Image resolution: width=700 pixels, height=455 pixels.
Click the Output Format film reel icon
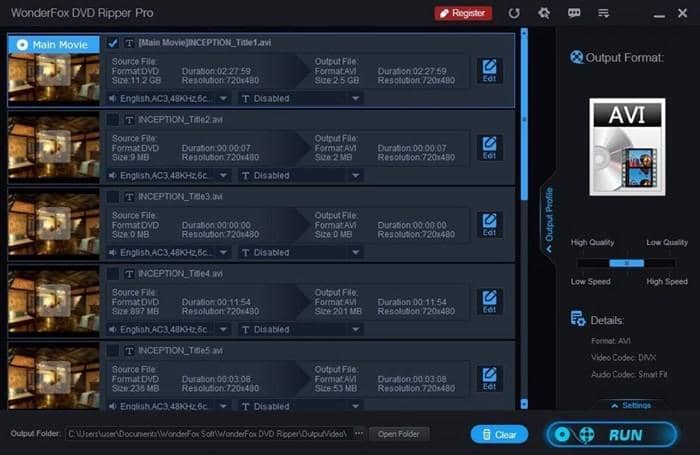click(x=576, y=57)
